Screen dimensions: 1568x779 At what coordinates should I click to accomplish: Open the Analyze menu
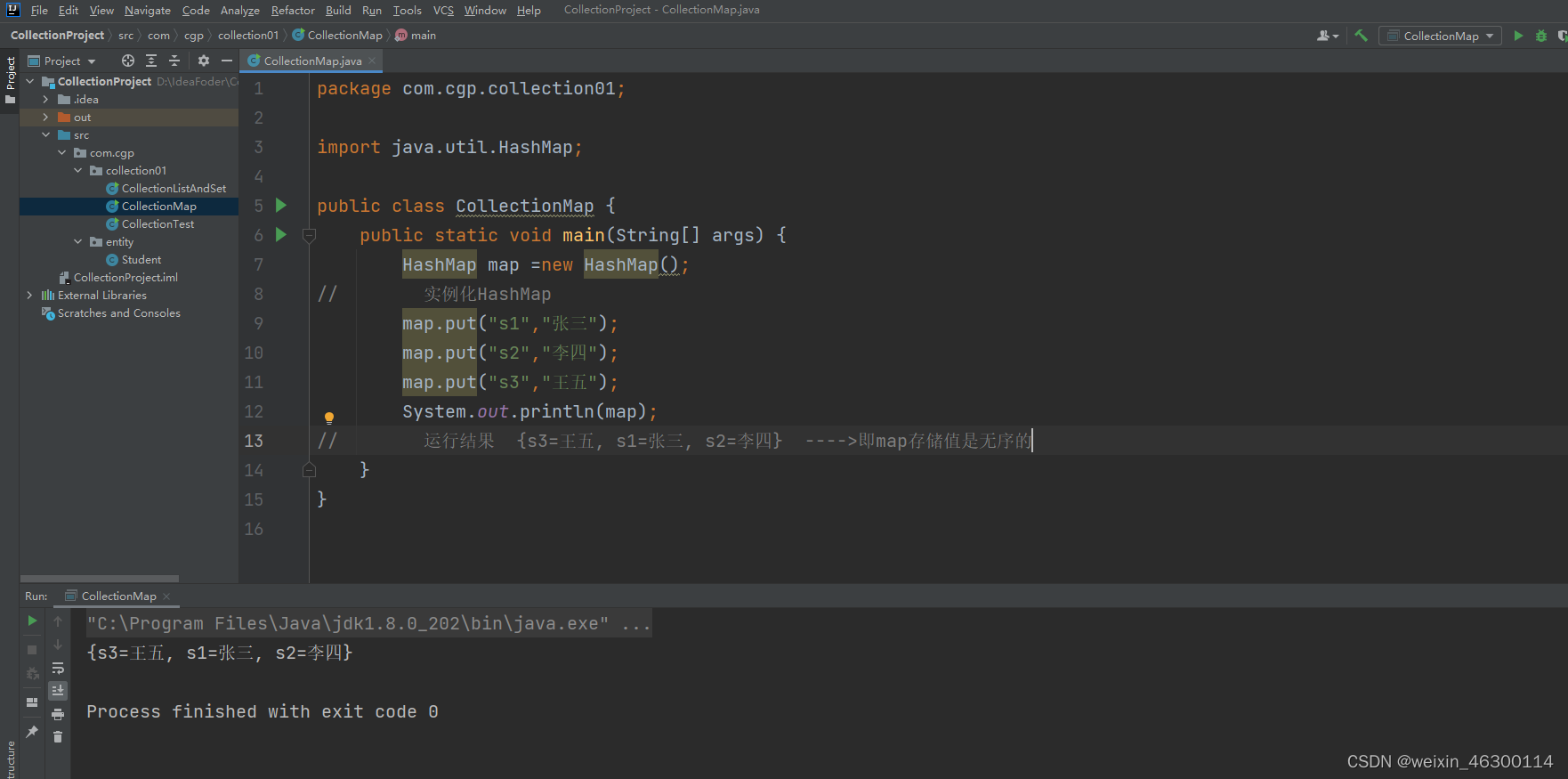tap(240, 11)
